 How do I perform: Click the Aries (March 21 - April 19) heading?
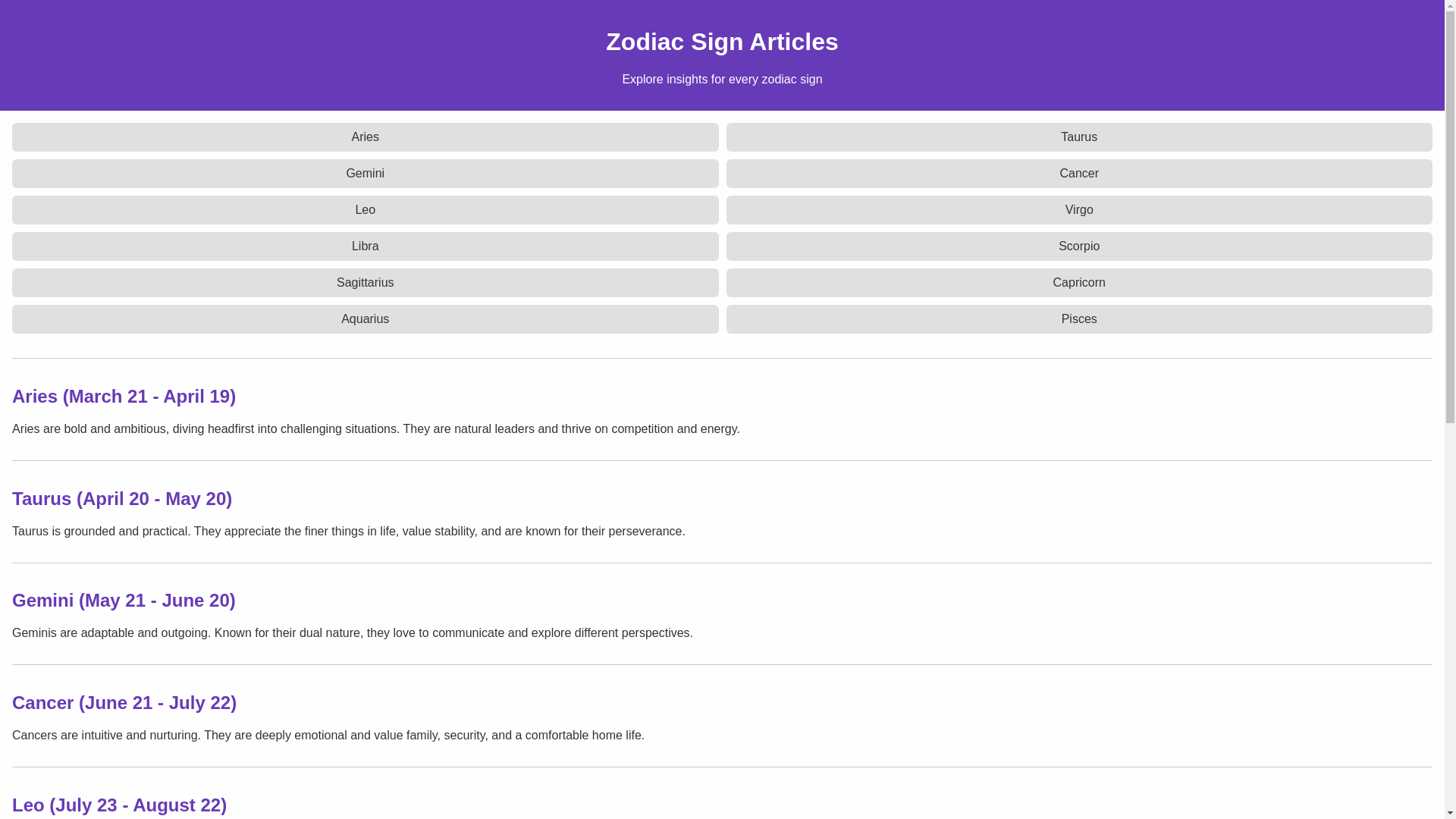click(x=124, y=397)
